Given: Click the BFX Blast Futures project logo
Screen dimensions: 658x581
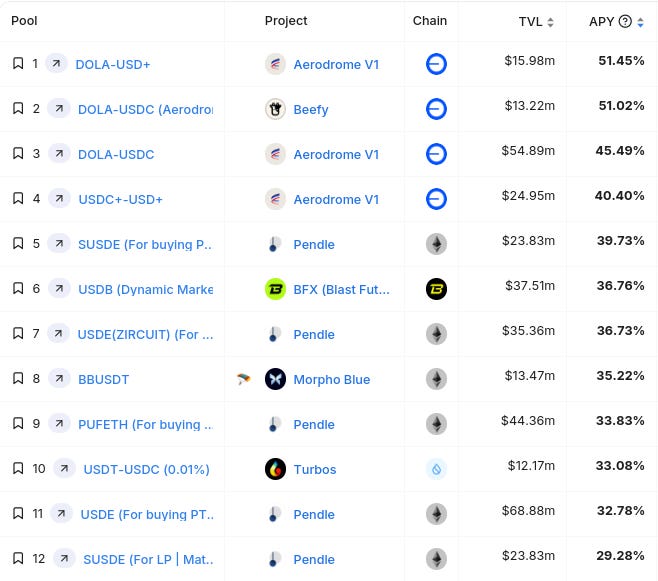Looking at the screenshot, I should click(275, 289).
